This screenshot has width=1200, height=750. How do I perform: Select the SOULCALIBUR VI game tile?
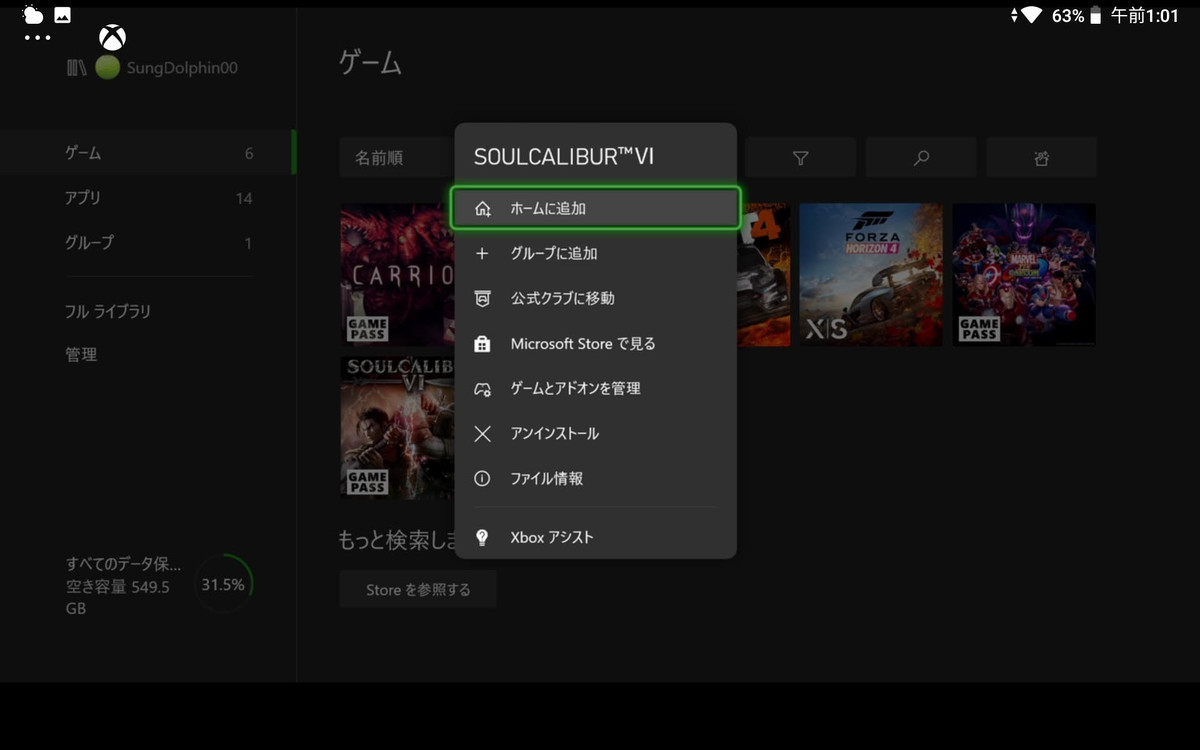click(397, 428)
